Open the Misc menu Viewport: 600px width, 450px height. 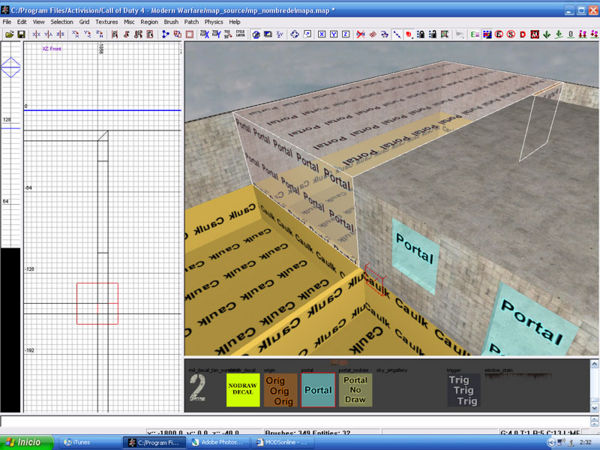[x=129, y=22]
